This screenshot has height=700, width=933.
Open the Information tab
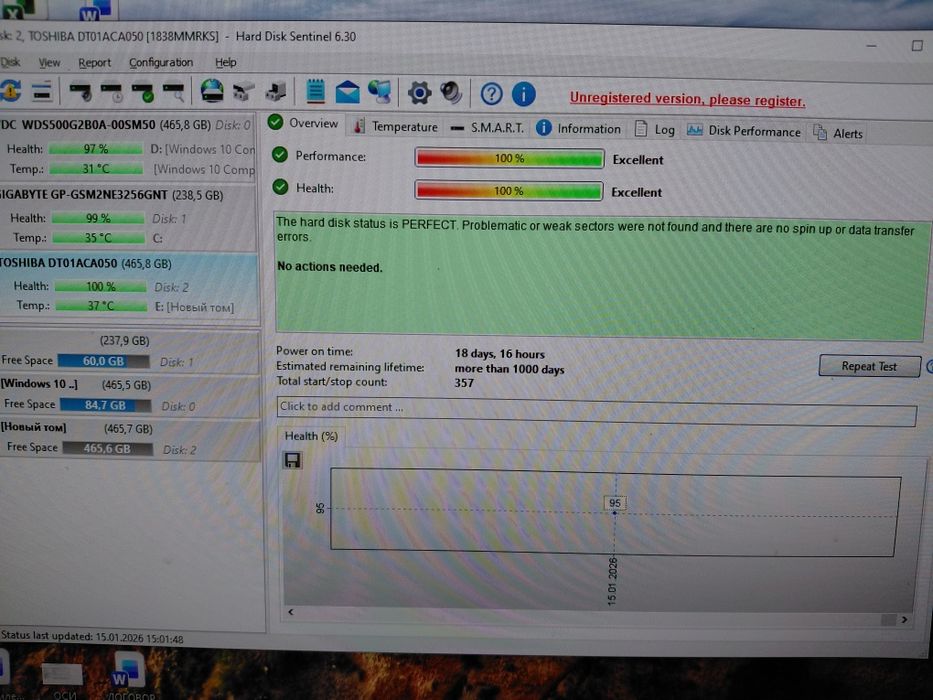coord(578,129)
